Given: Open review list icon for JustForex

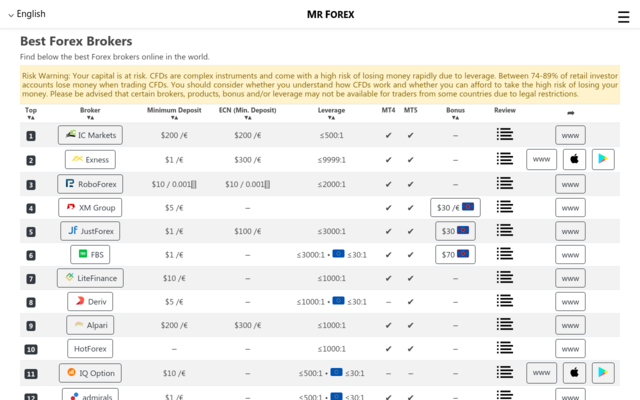Looking at the screenshot, I should tap(505, 231).
